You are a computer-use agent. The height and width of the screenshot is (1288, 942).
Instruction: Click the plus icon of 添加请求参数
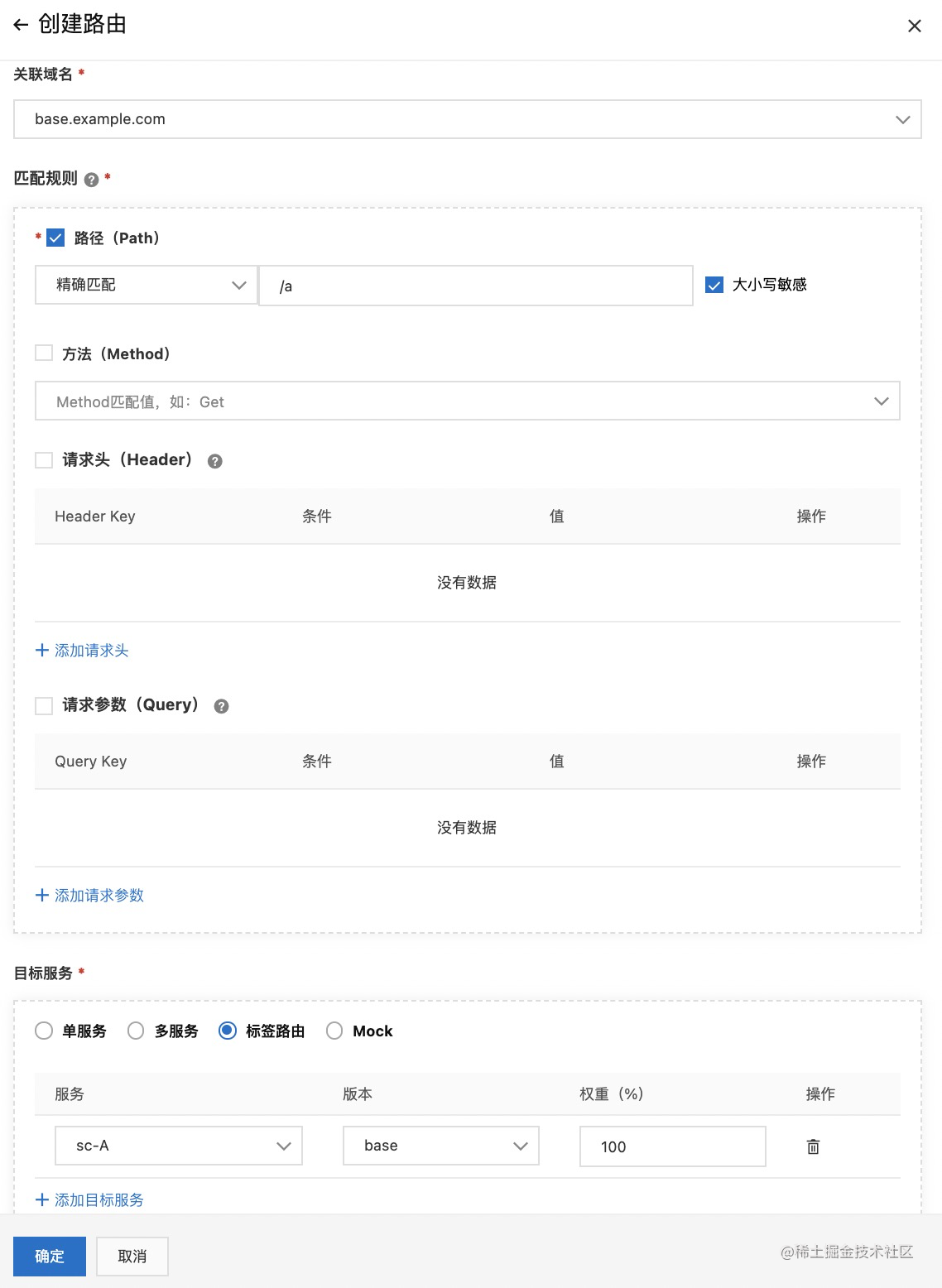pyautogui.click(x=42, y=895)
